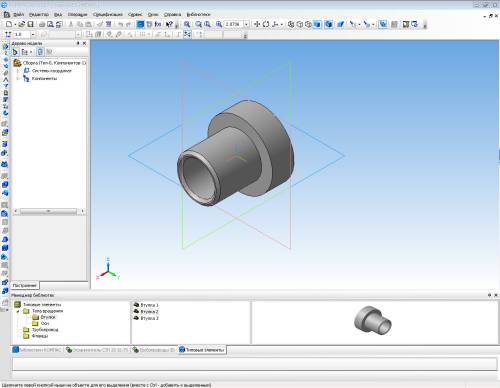Open the Справка menu
The width and height of the screenshot is (500, 388).
tap(172, 14)
